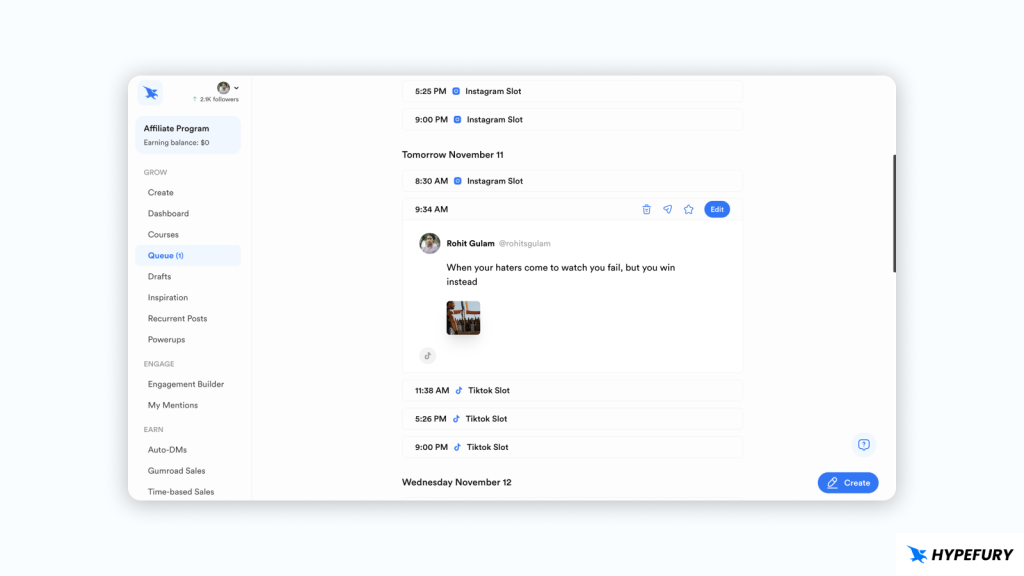Click the send-now paper plane icon
Image resolution: width=1024 pixels, height=576 pixels.
click(667, 209)
